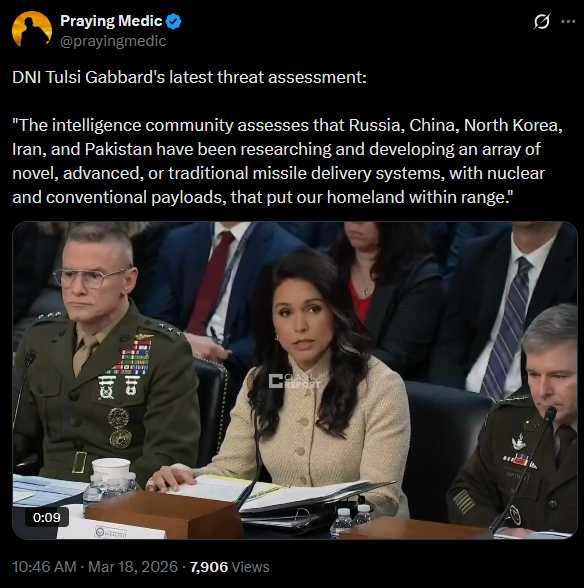Screen dimensions: 584x588
Task: Click the blue verified checkmark badge
Action: tap(173, 21)
